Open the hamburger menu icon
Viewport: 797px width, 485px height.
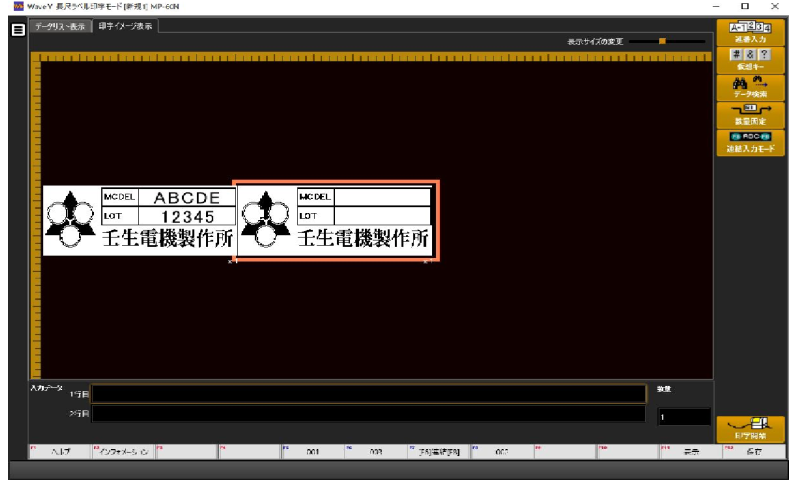tap(18, 30)
